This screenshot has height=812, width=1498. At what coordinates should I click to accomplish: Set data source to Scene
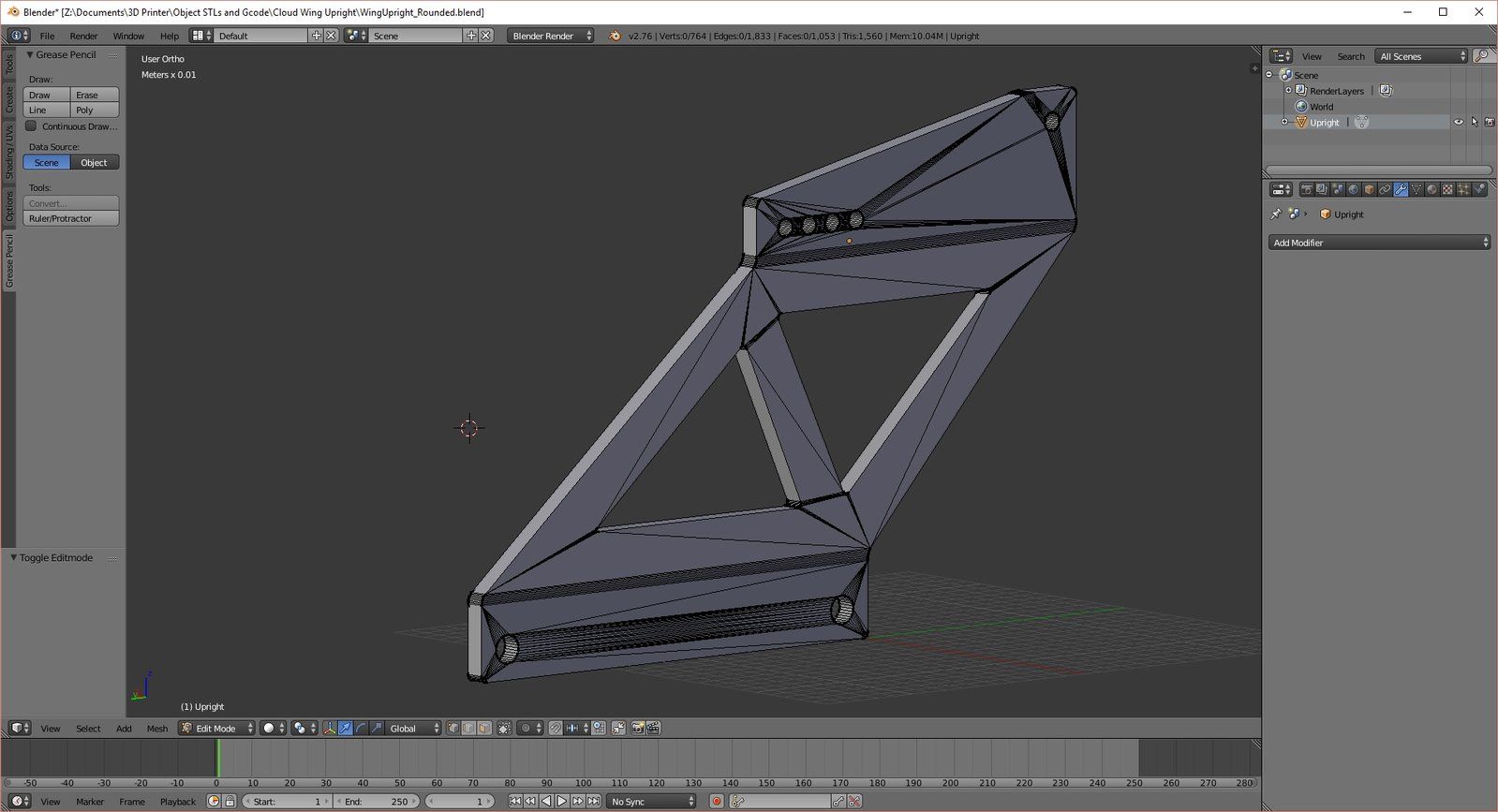pyautogui.click(x=47, y=162)
